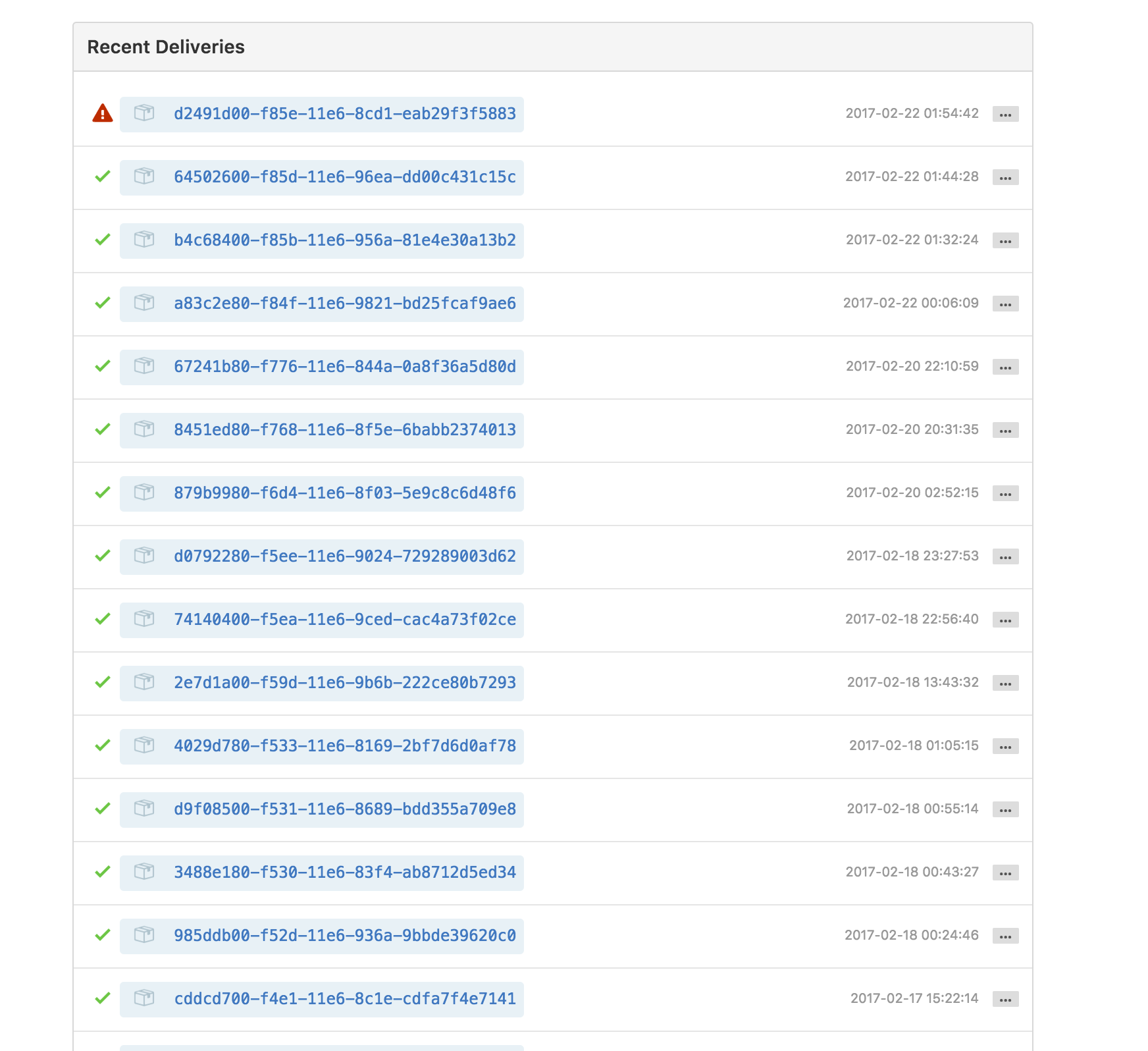Click the package icon beside delivery 64502600
The image size is (1148, 1051).
pos(143,176)
